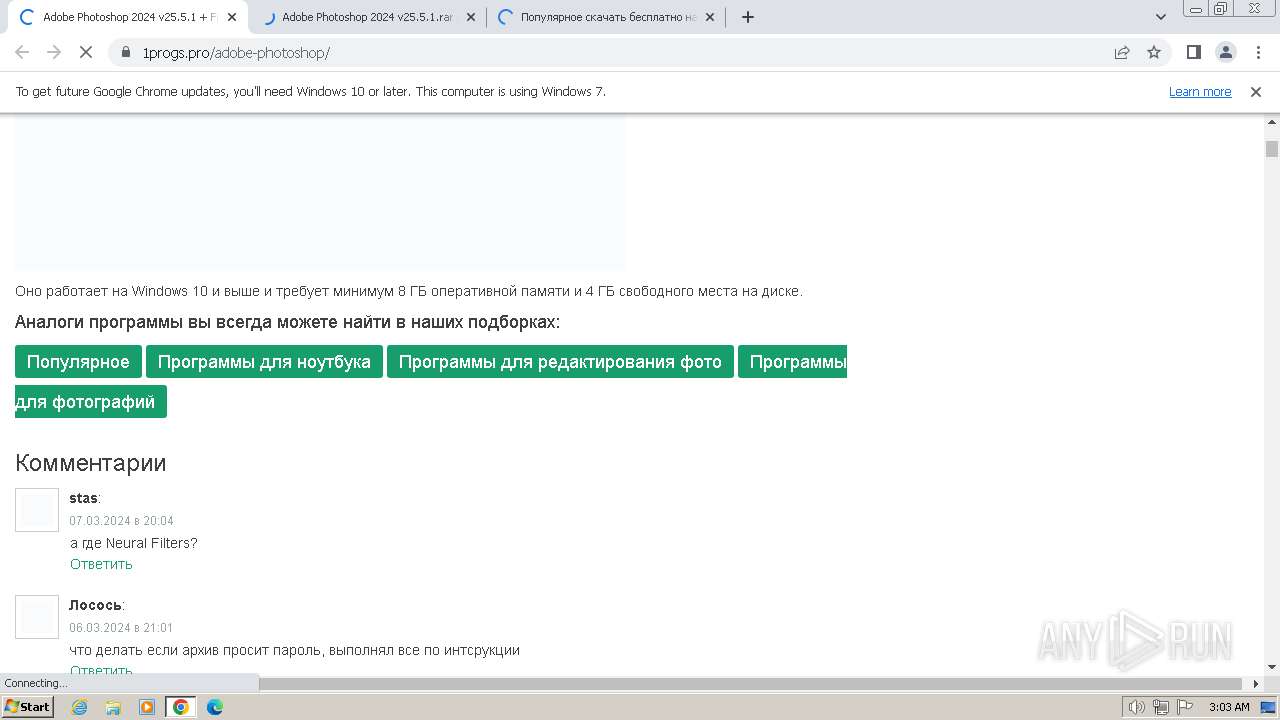Click the forward navigation arrow
The height and width of the screenshot is (720, 1280).
pos(54,52)
